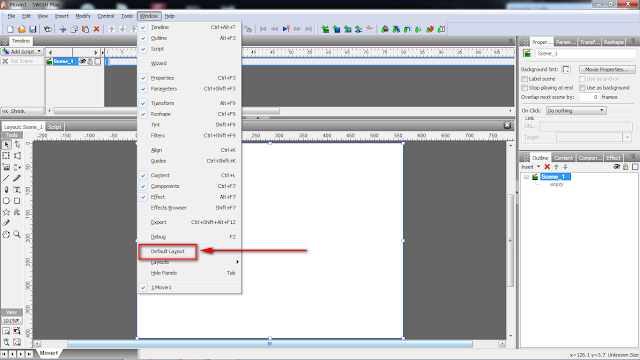
Task: Open the Add Script dropdown
Action: pyautogui.click(x=22, y=51)
